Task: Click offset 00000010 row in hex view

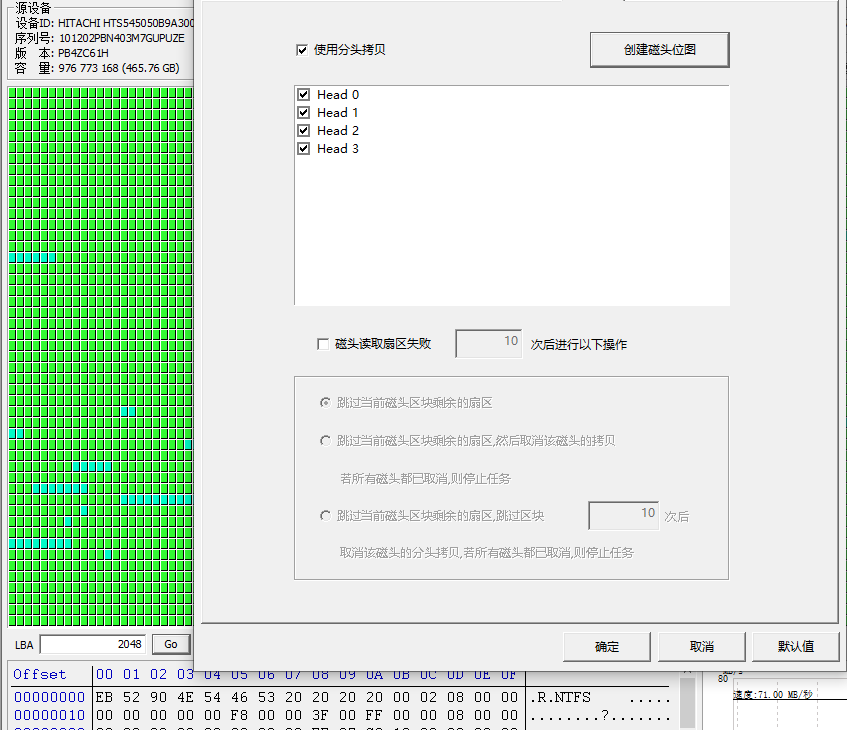Action: click(340, 715)
